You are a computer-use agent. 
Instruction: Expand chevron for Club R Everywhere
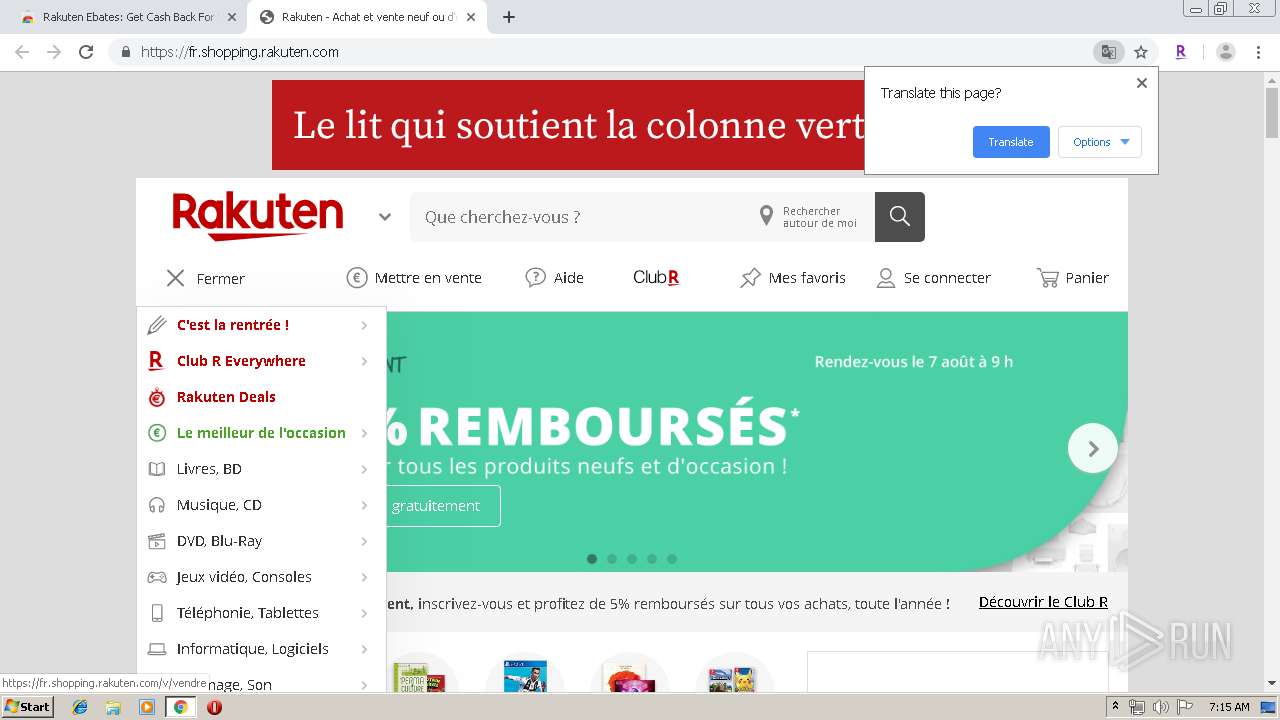click(x=364, y=361)
